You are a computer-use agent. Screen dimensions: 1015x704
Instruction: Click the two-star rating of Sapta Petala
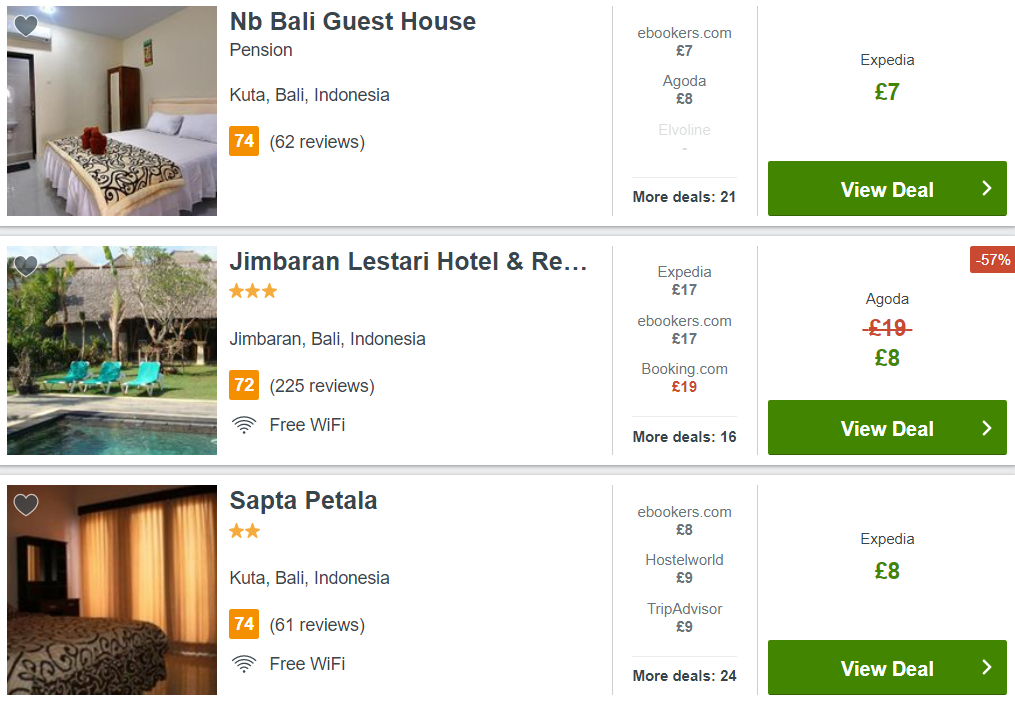(x=245, y=531)
